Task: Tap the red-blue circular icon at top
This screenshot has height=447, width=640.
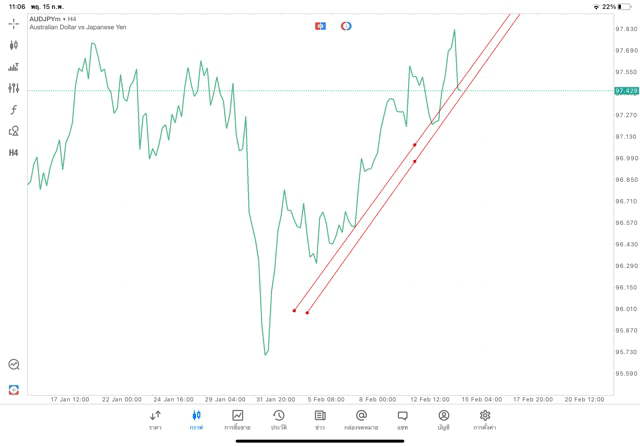Action: [346, 26]
